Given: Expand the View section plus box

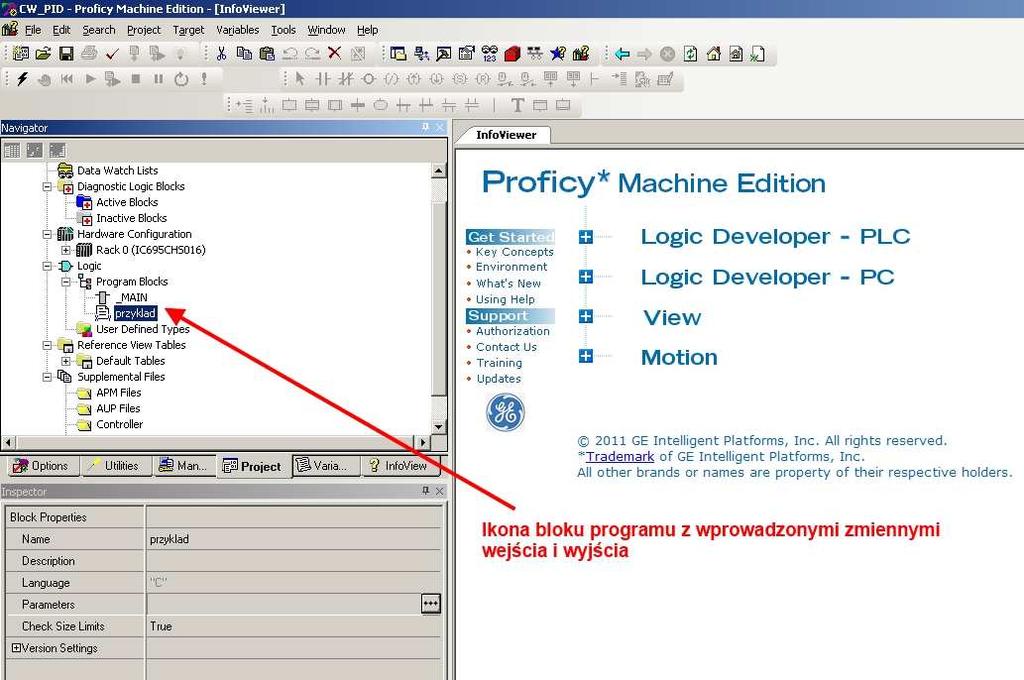Looking at the screenshot, I should pyautogui.click(x=586, y=317).
